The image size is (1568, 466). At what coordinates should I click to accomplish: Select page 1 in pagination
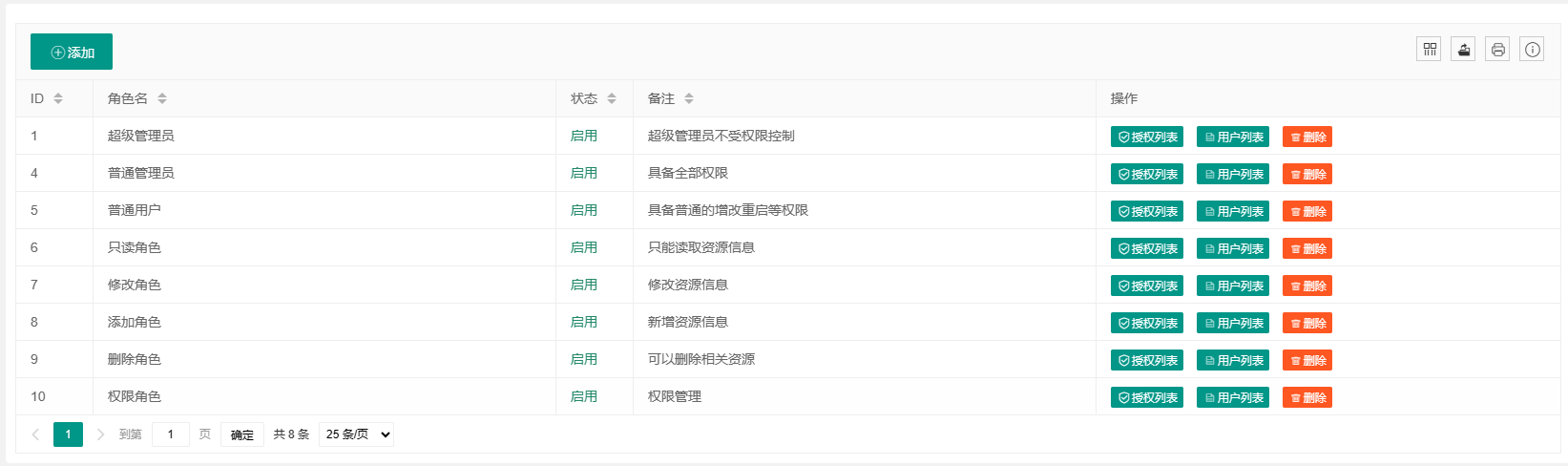[68, 434]
